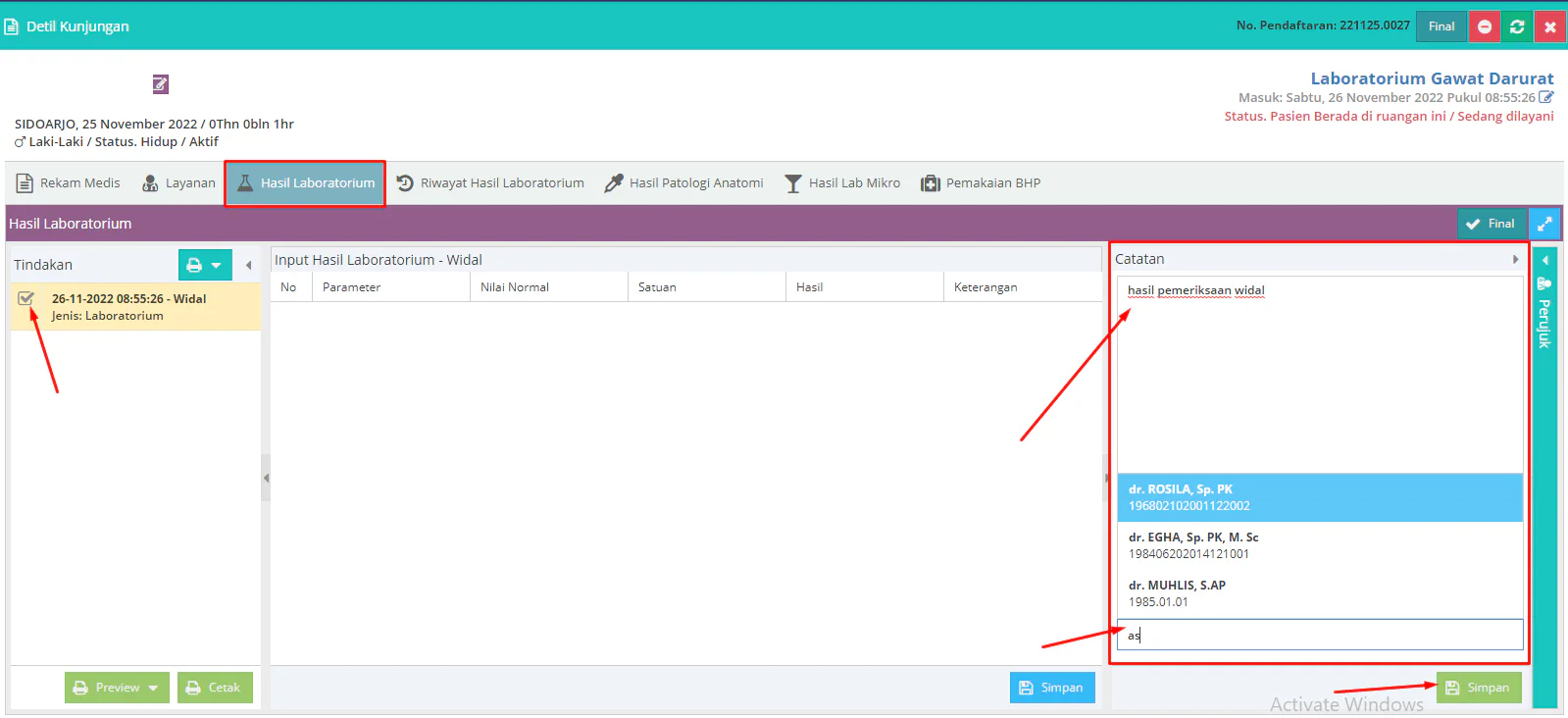Click the Cetak print button
This screenshot has height=718, width=1568.
215,688
